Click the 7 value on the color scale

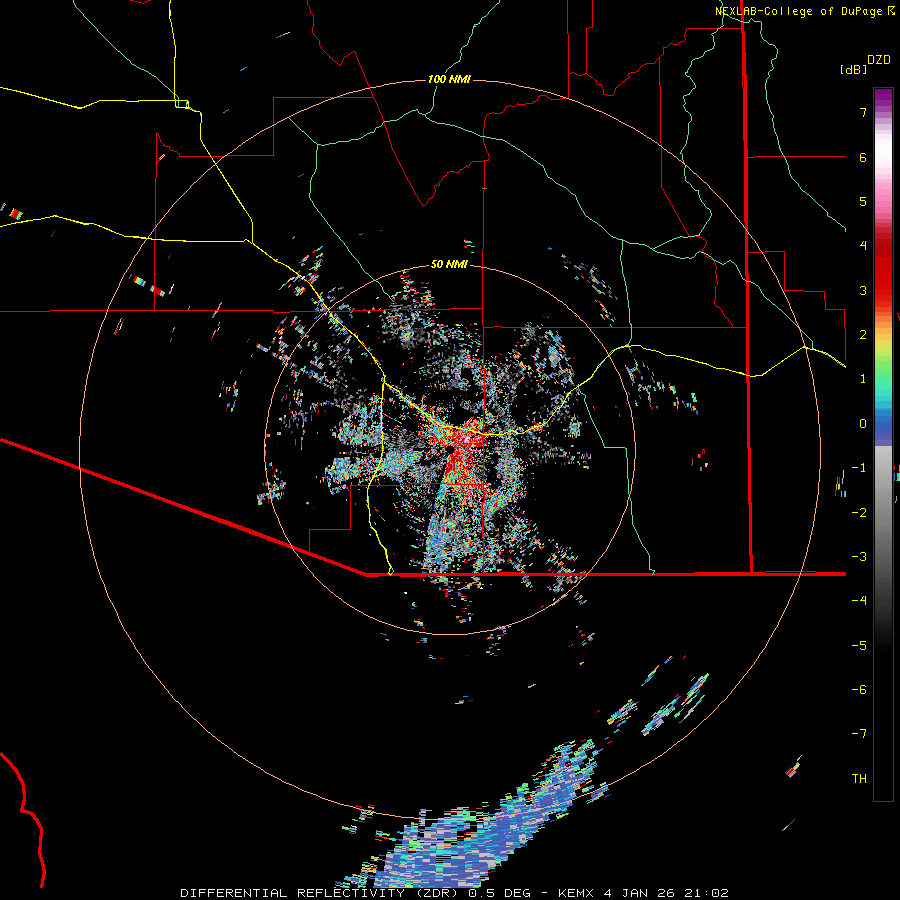click(863, 112)
